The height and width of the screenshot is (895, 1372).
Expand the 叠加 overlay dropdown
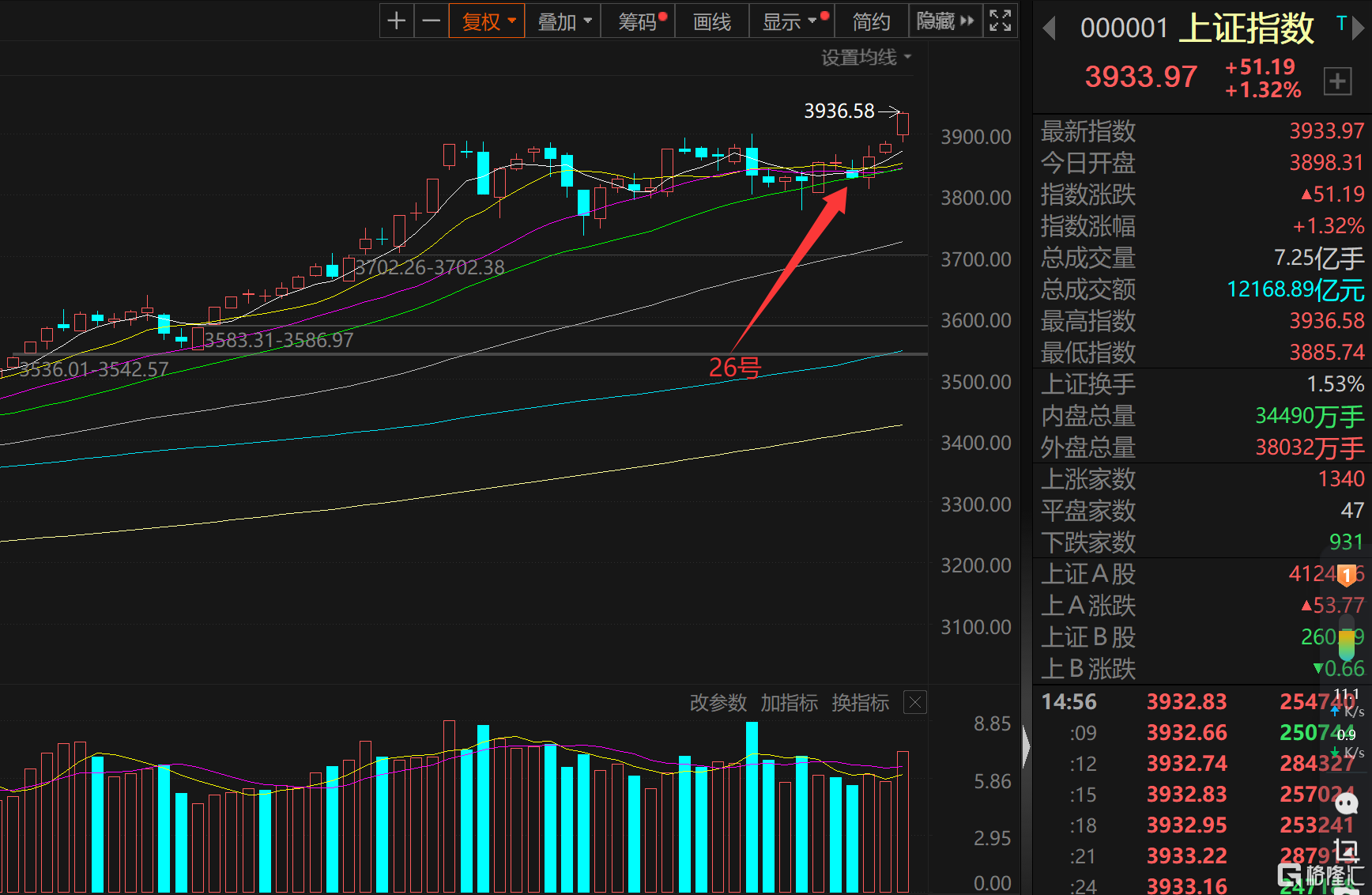coord(563,21)
